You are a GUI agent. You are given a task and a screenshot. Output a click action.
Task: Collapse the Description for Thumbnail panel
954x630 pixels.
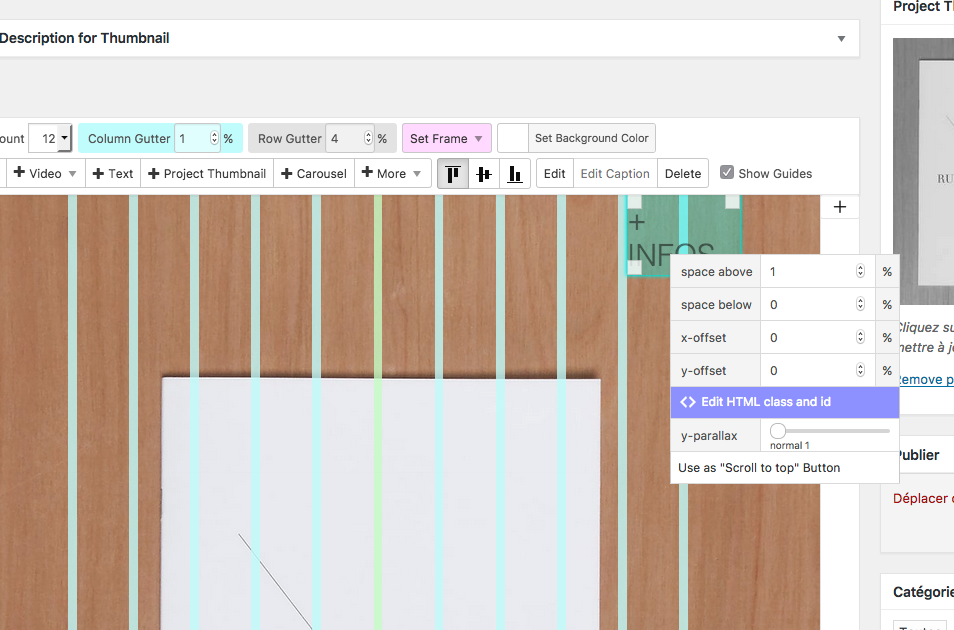tap(841, 38)
